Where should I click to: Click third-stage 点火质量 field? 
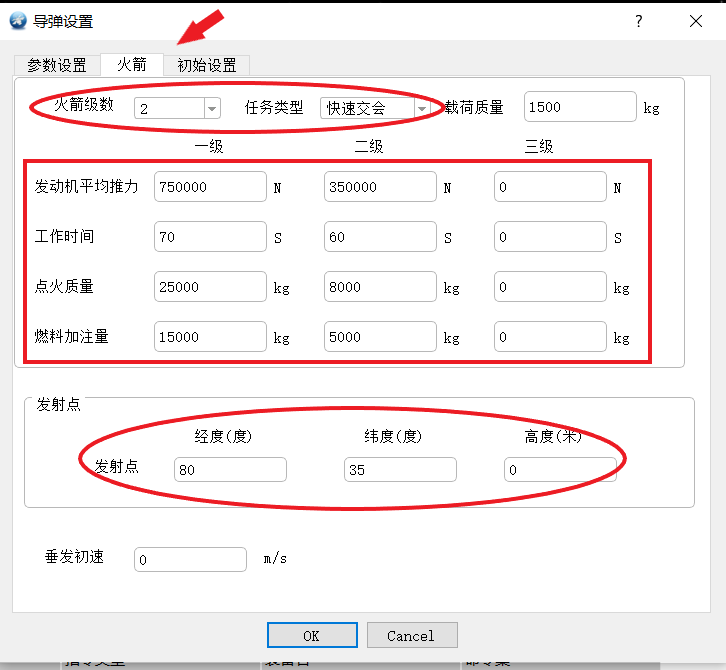click(x=550, y=287)
